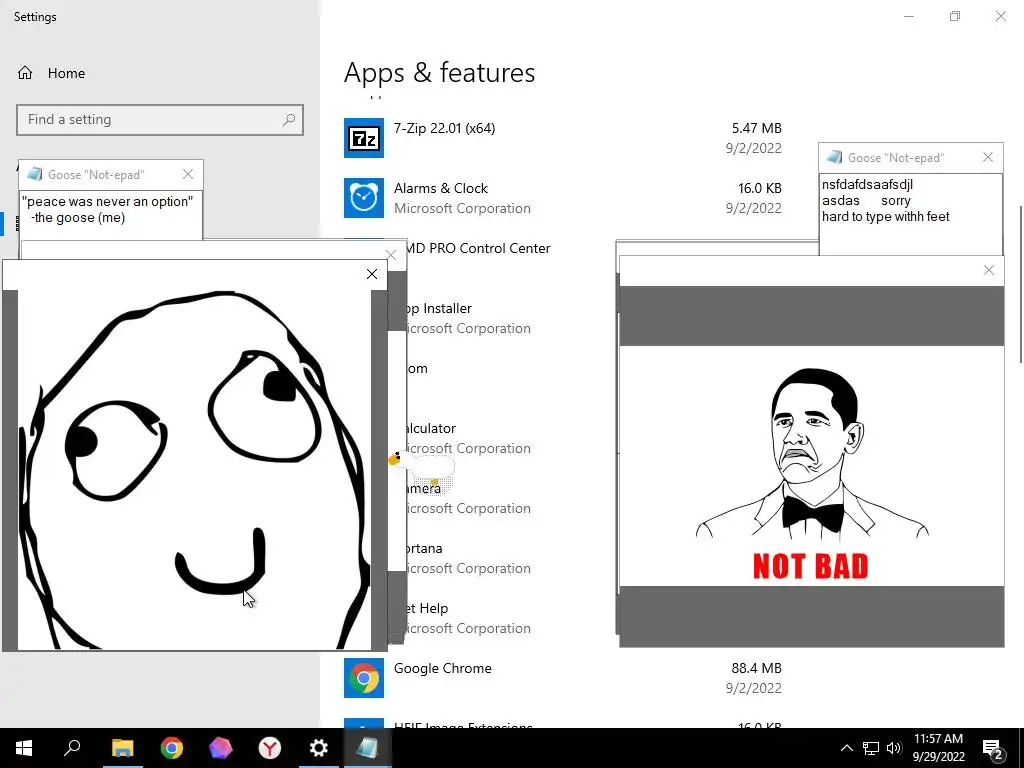Click the Alarms & Clock app icon
This screenshot has width=1024, height=768.
coord(364,198)
